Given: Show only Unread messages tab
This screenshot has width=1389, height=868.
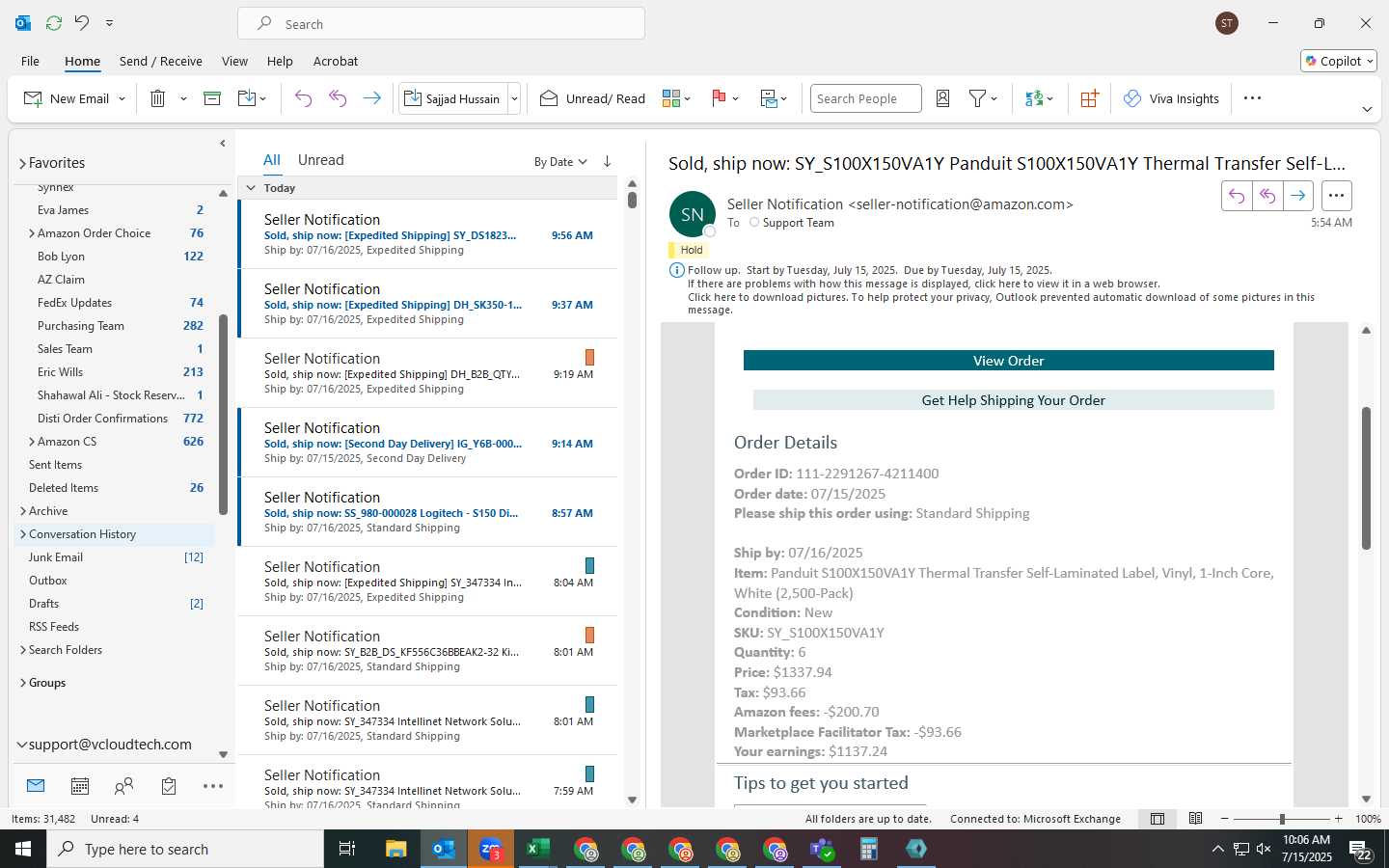Looking at the screenshot, I should [x=321, y=160].
